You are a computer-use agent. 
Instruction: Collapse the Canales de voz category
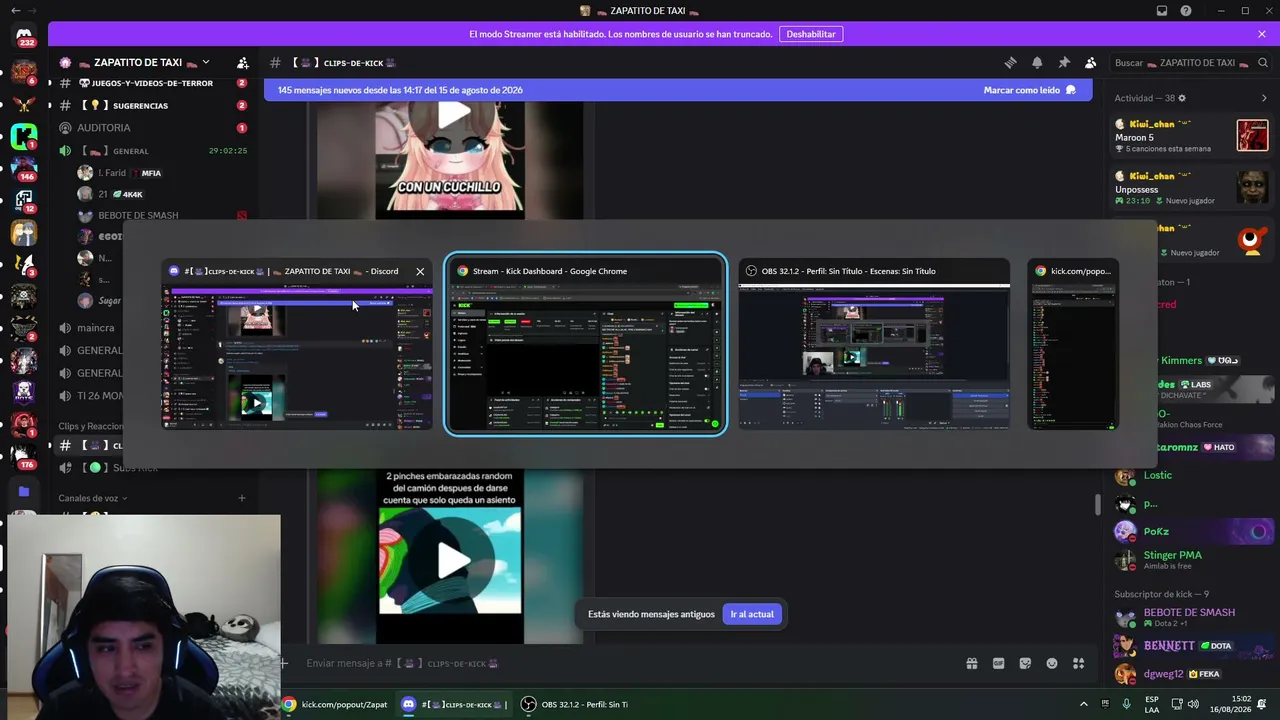point(93,498)
